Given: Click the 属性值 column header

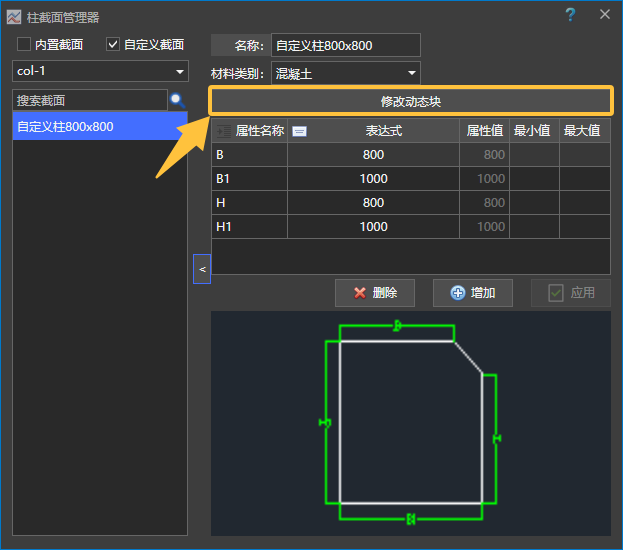Looking at the screenshot, I should coord(485,131).
